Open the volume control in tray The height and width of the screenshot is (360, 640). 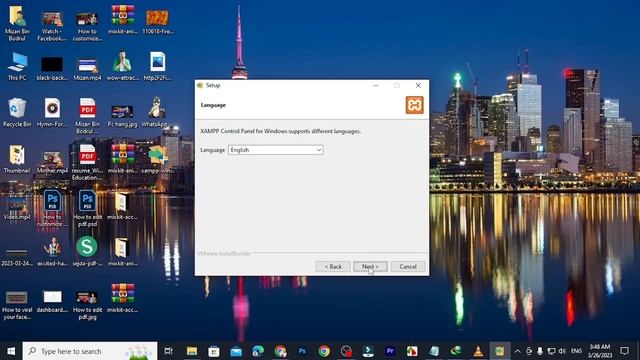[562, 351]
